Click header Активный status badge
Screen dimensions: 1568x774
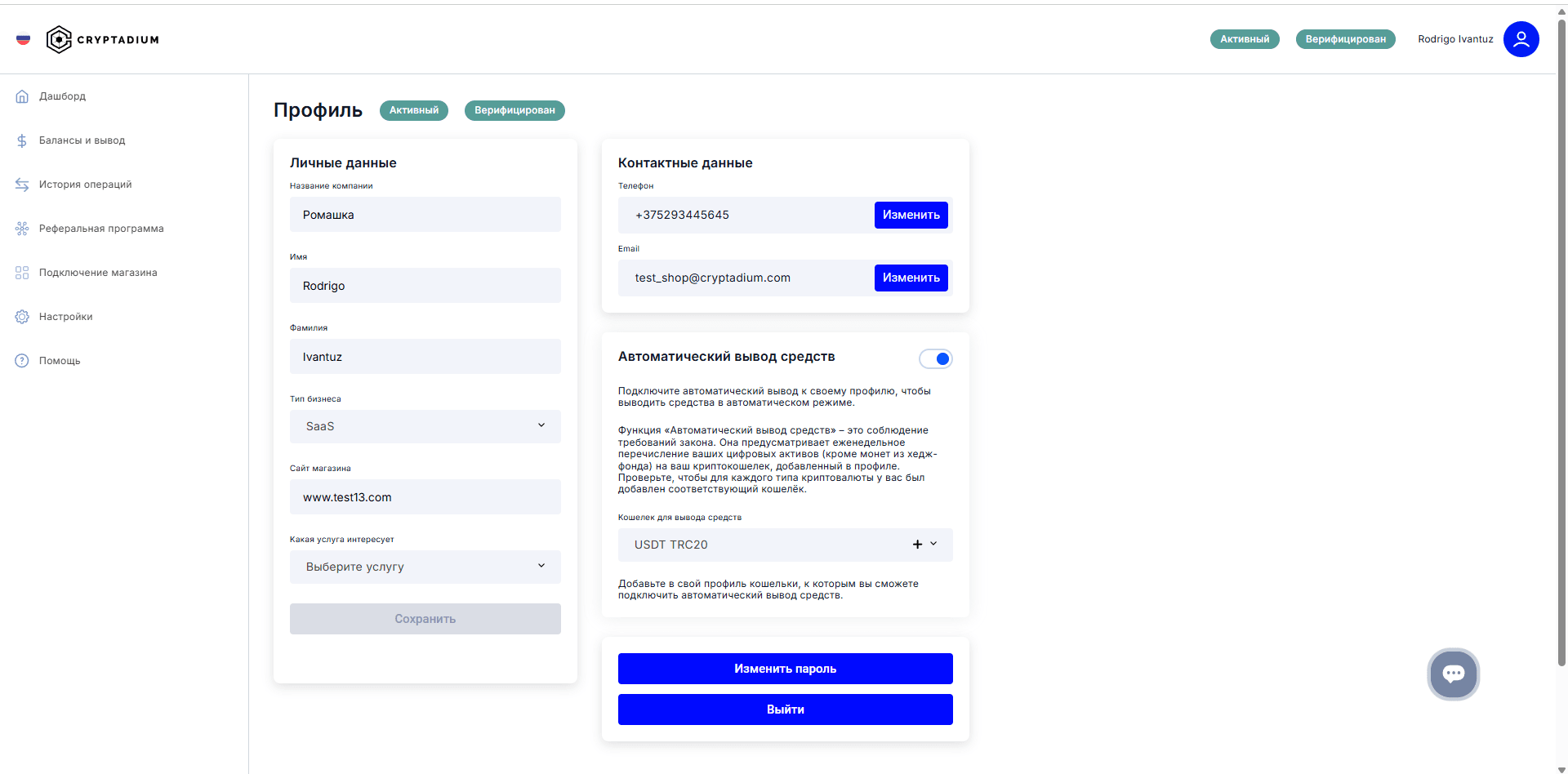pyautogui.click(x=1245, y=39)
